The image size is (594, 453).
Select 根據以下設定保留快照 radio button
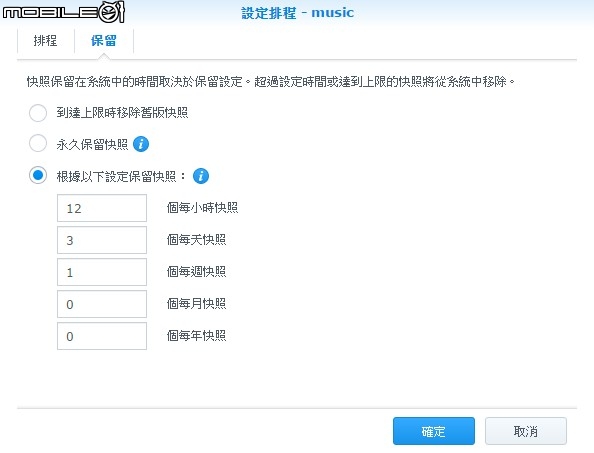point(38,175)
